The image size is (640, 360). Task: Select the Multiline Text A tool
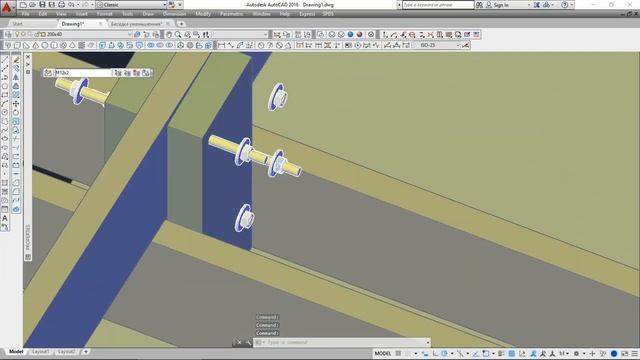click(x=5, y=218)
